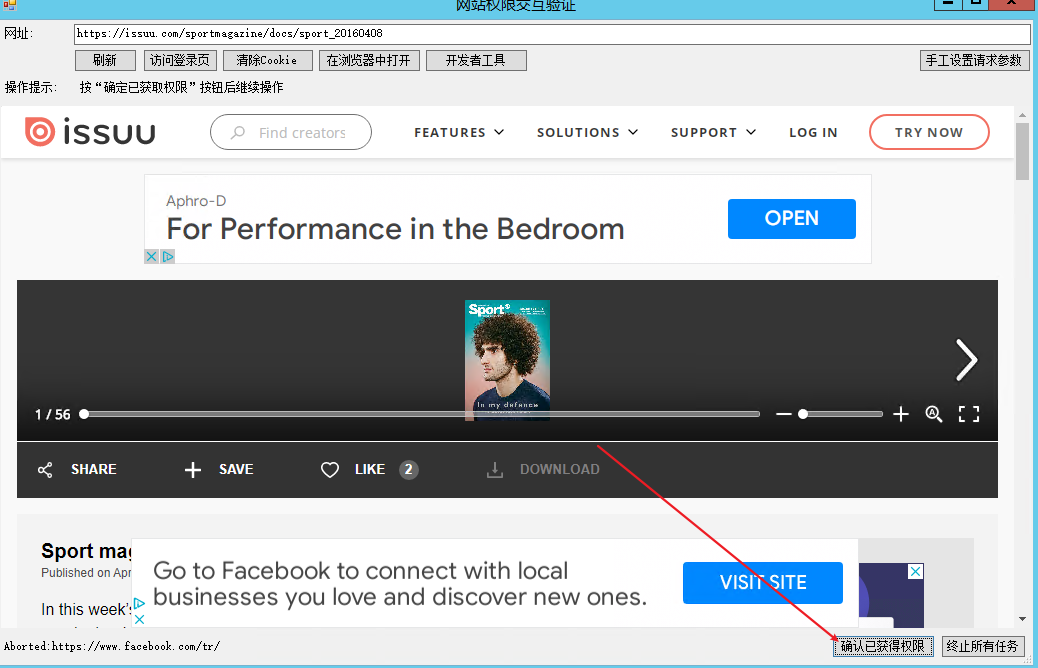Image resolution: width=1038 pixels, height=668 pixels.
Task: Expand the Features dropdown menu
Action: 459,132
